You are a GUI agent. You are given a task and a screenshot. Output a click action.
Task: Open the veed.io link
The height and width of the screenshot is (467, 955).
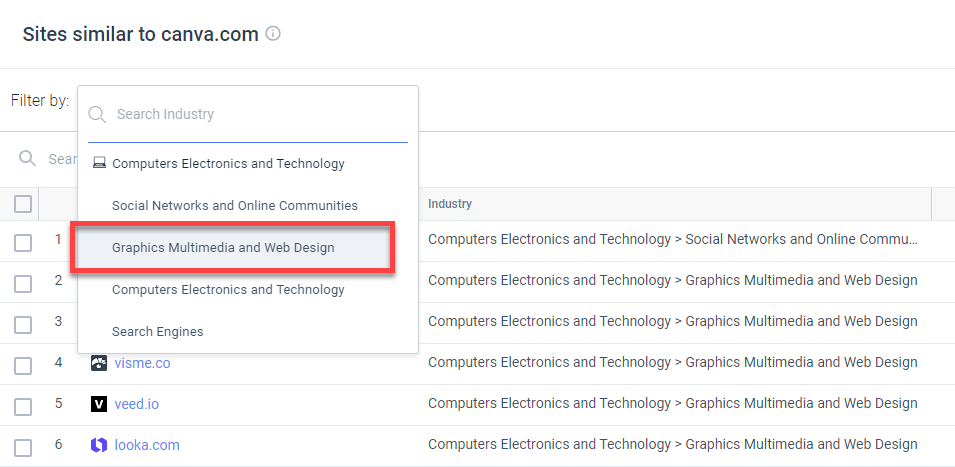[x=136, y=404]
